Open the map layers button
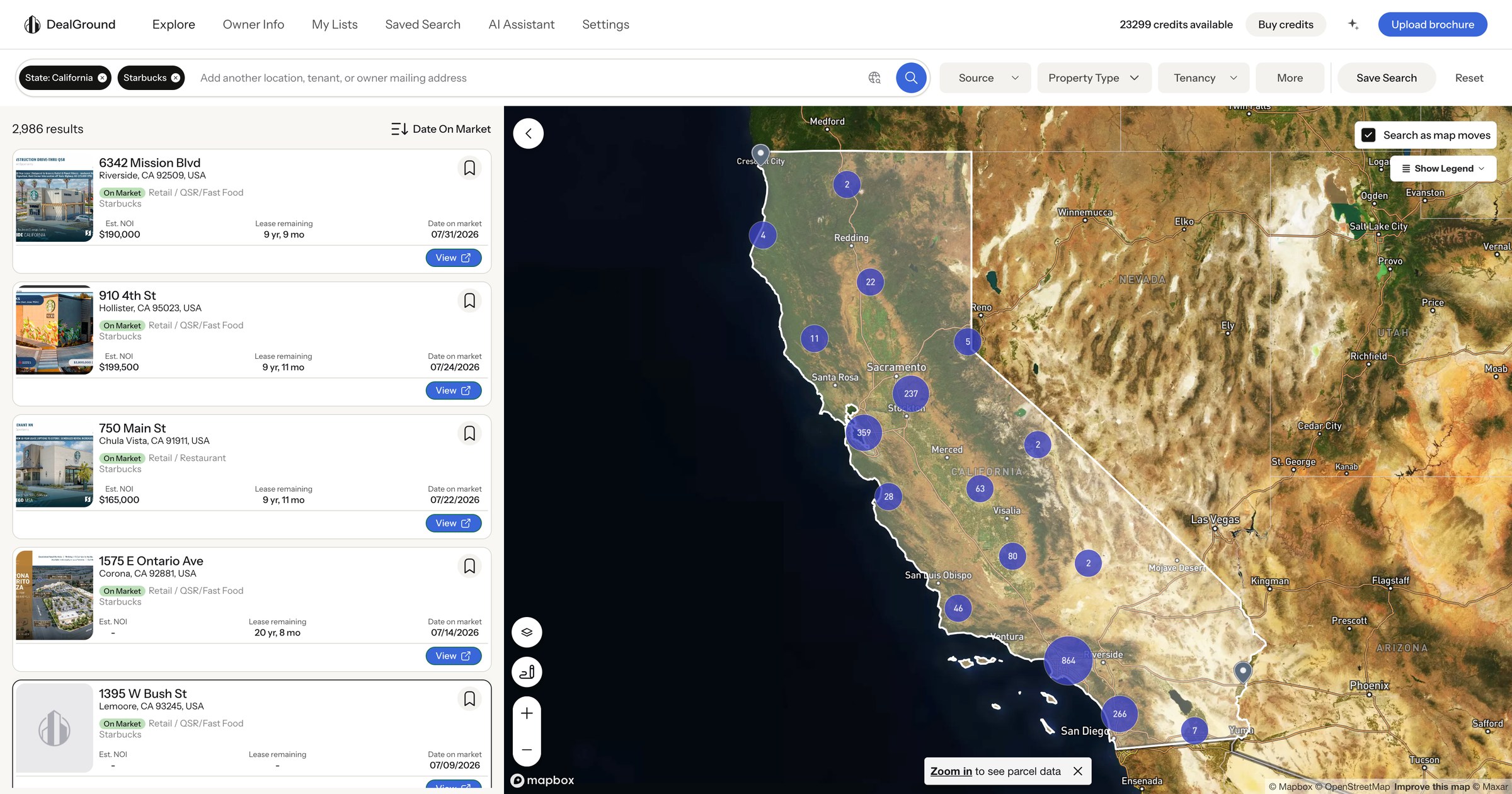The image size is (1512, 794). click(x=527, y=632)
